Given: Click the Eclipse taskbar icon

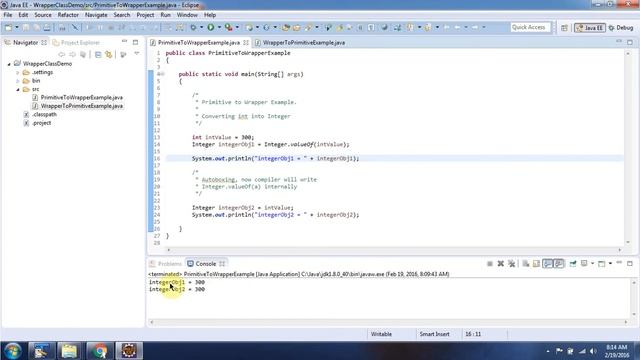Looking at the screenshot, I should tap(129, 351).
